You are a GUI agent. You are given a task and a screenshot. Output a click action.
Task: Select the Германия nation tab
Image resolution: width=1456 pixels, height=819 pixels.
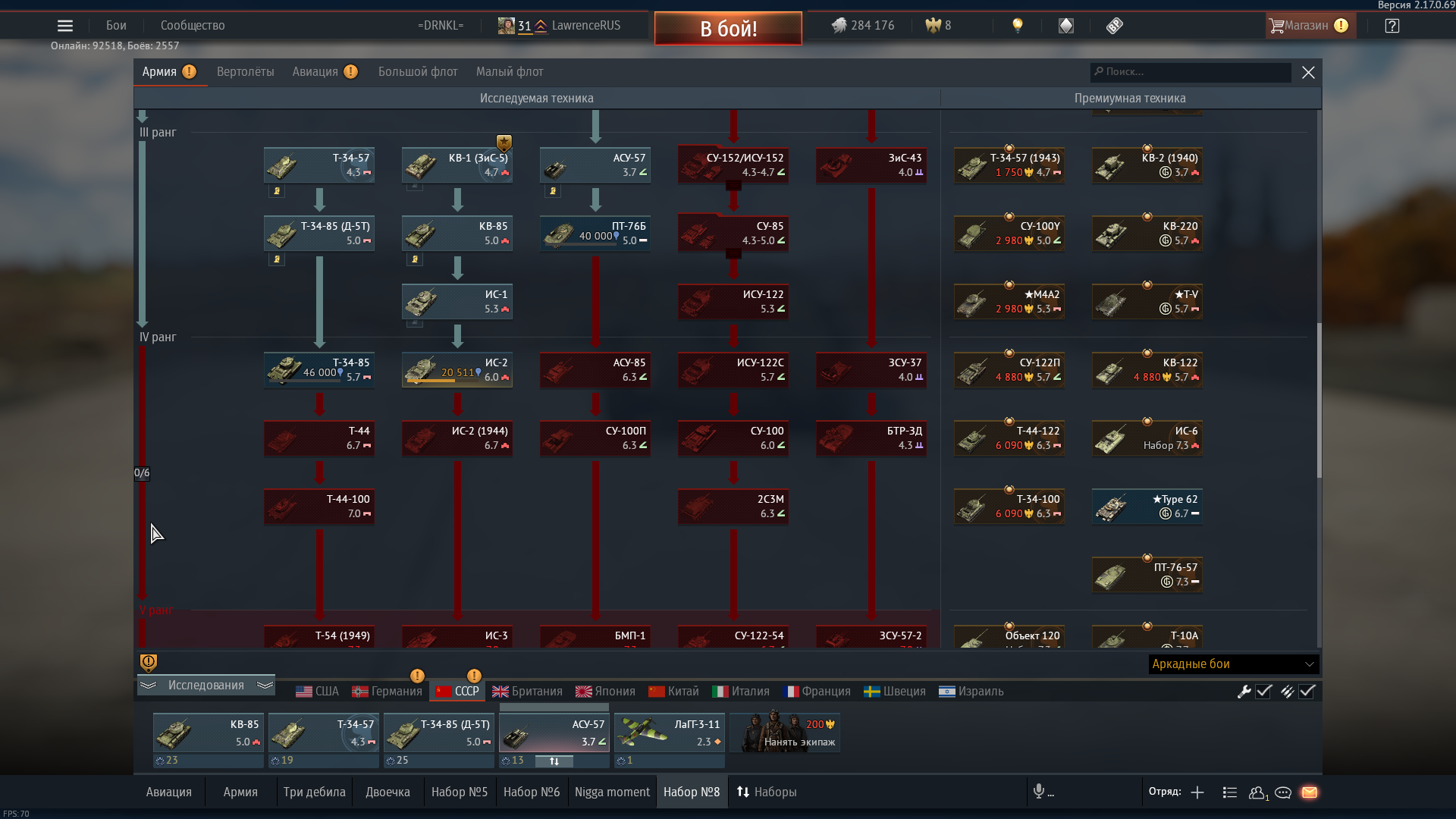[x=387, y=692]
